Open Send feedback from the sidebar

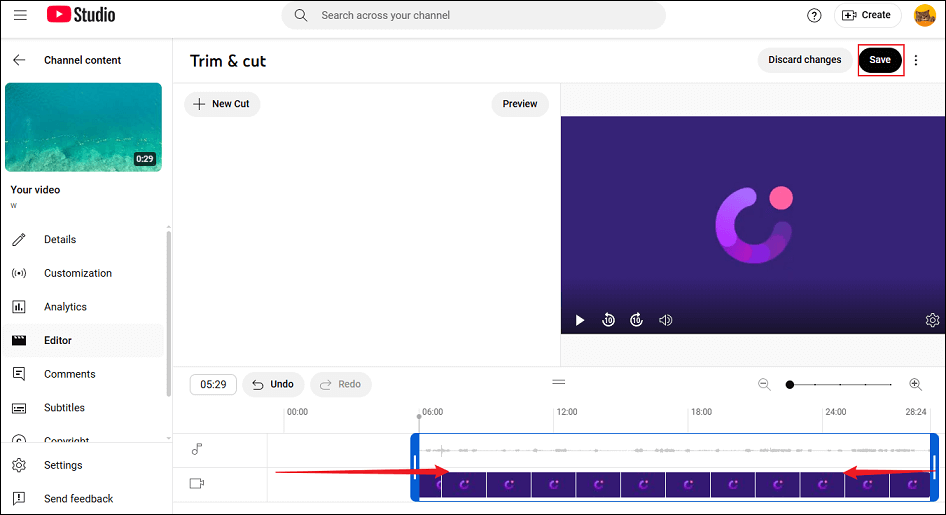click(84, 498)
